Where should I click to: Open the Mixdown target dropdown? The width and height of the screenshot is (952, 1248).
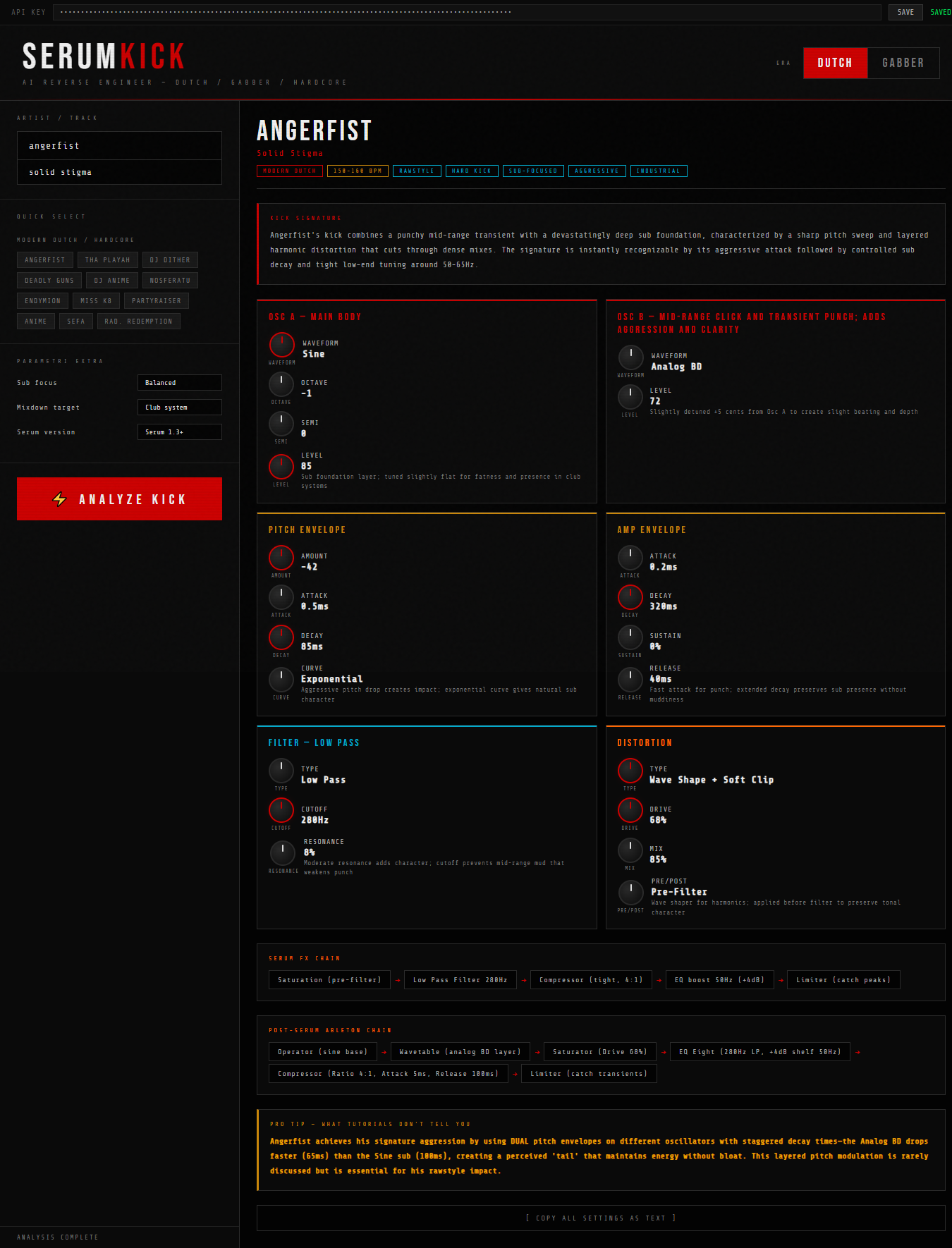click(180, 407)
